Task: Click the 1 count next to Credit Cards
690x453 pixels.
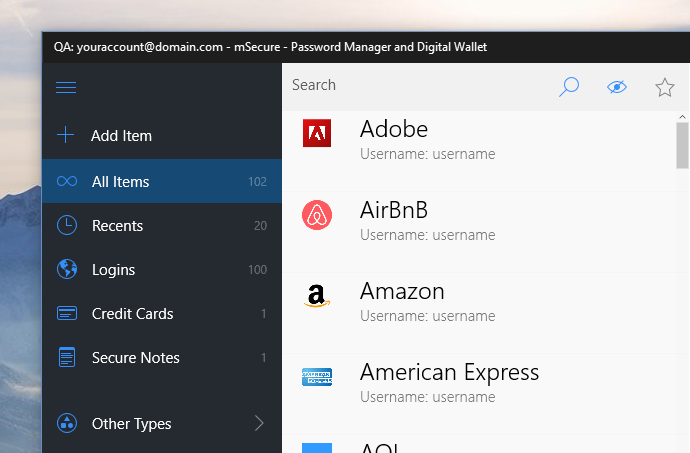Action: tap(264, 314)
